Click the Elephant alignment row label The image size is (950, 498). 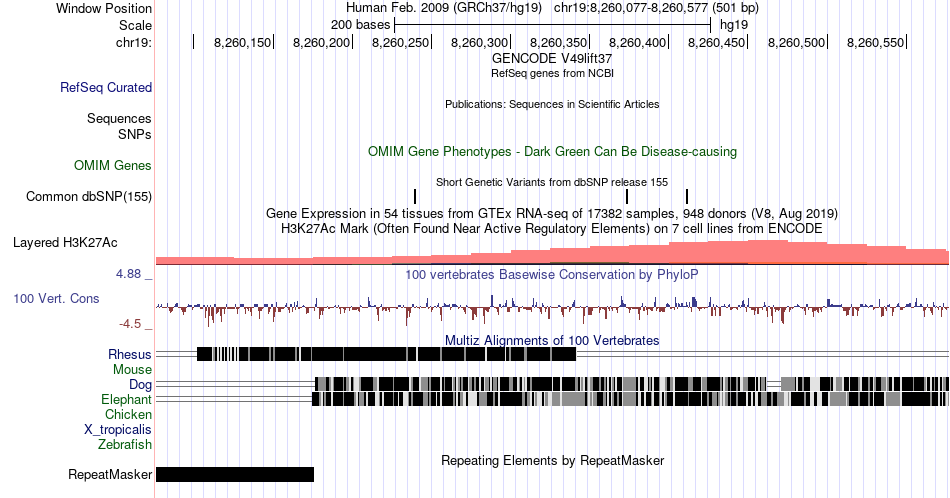(x=127, y=399)
